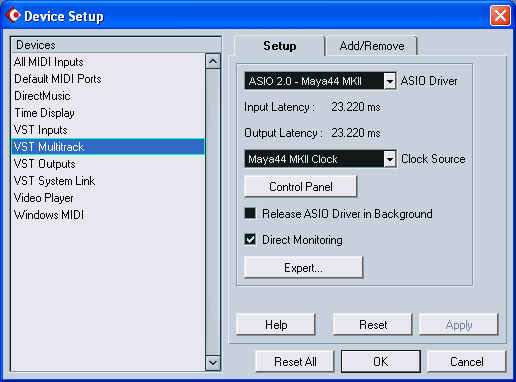Select Time Display device

coord(108,113)
